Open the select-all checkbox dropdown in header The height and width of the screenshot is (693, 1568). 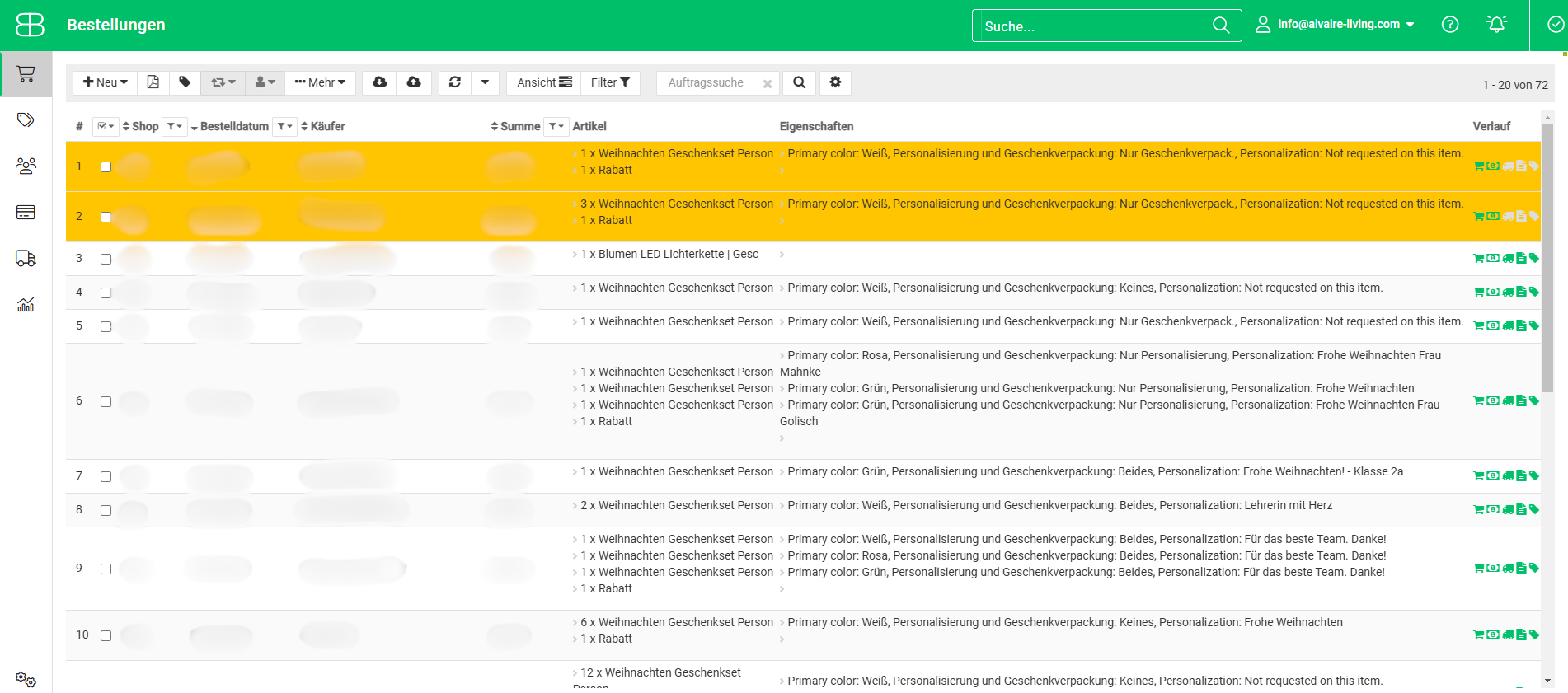[106, 126]
